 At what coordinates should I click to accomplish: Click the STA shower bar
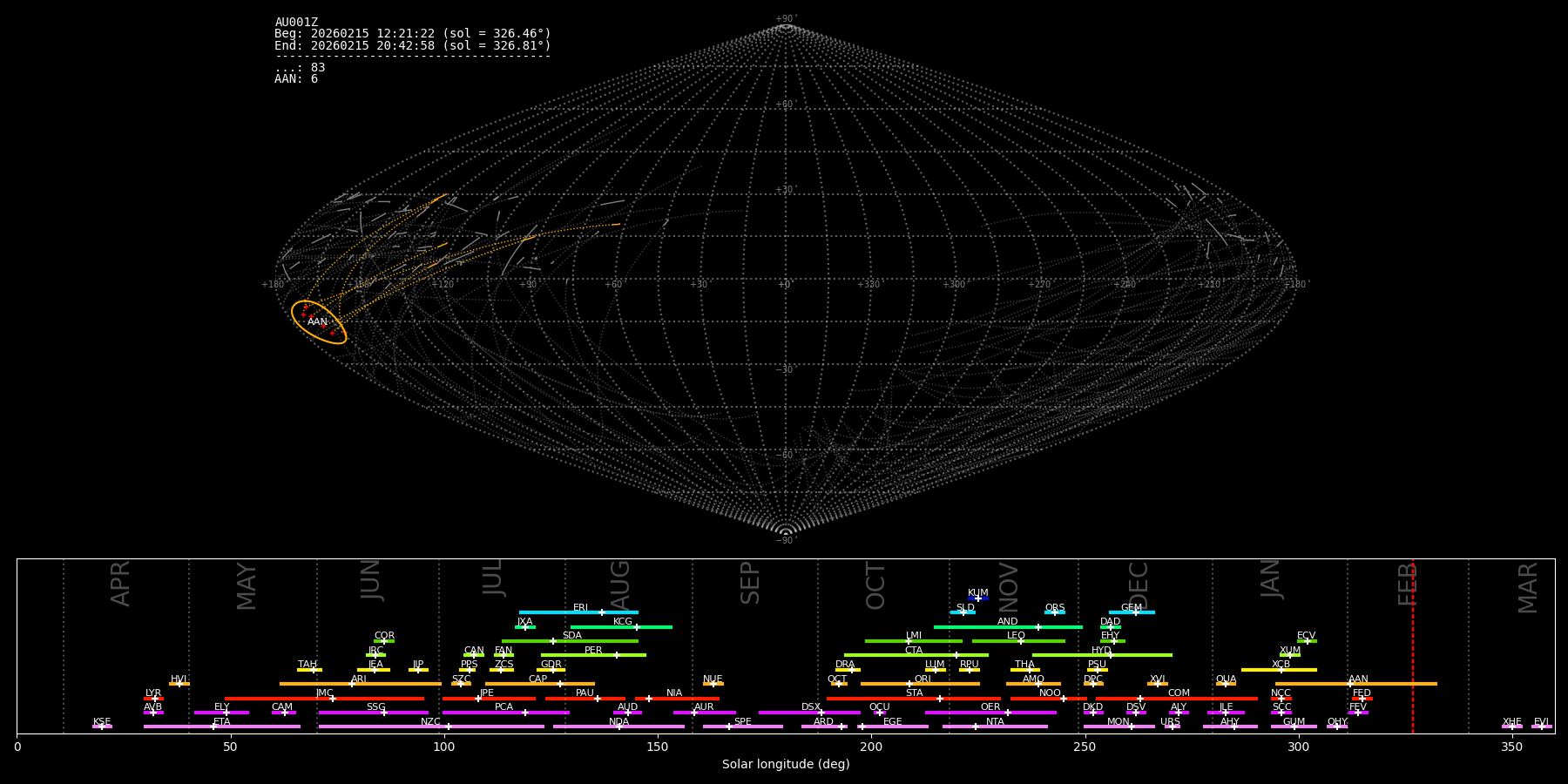coord(914,699)
